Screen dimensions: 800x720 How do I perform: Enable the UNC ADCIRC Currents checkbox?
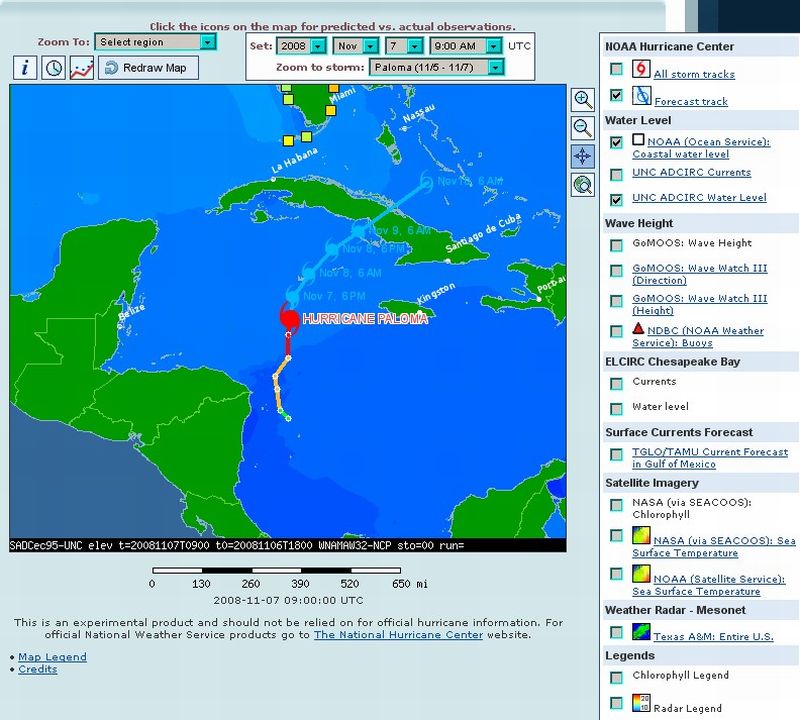click(616, 175)
